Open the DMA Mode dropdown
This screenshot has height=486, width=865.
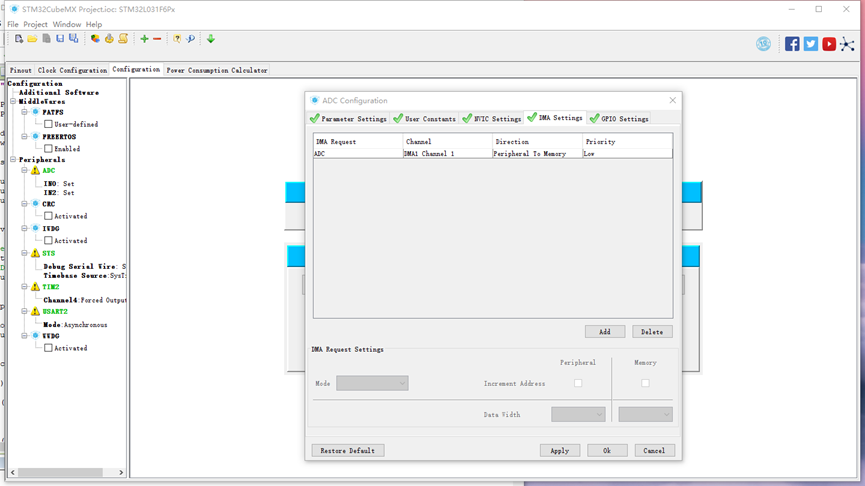(372, 383)
